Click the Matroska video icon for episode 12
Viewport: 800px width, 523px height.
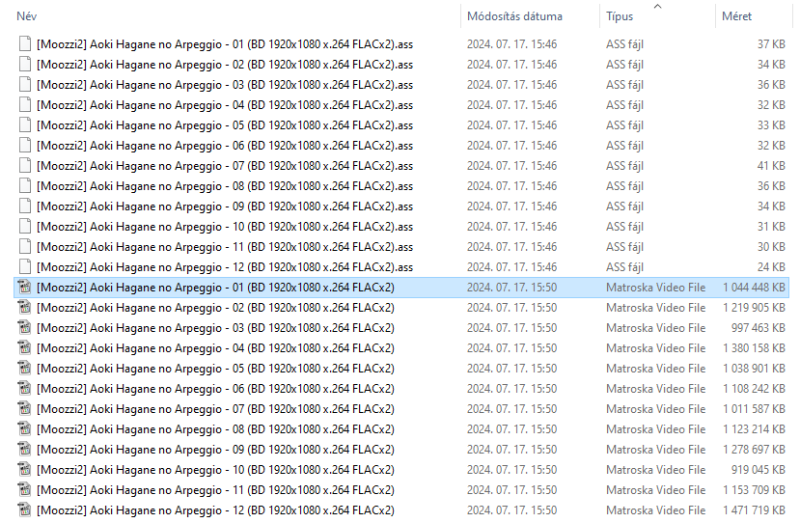click(x=24, y=510)
